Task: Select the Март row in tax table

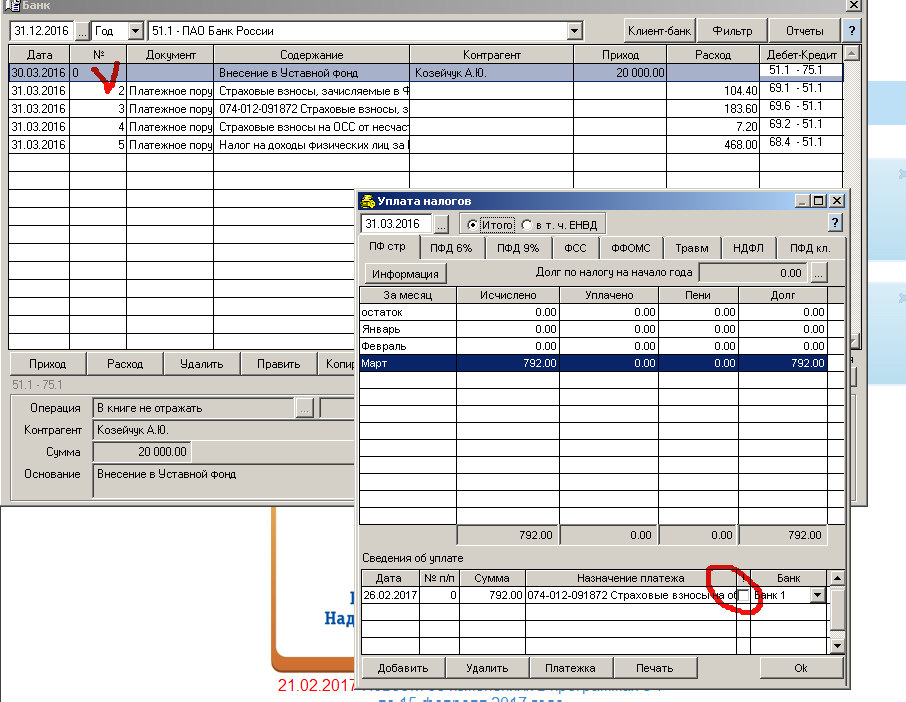Action: click(407, 363)
